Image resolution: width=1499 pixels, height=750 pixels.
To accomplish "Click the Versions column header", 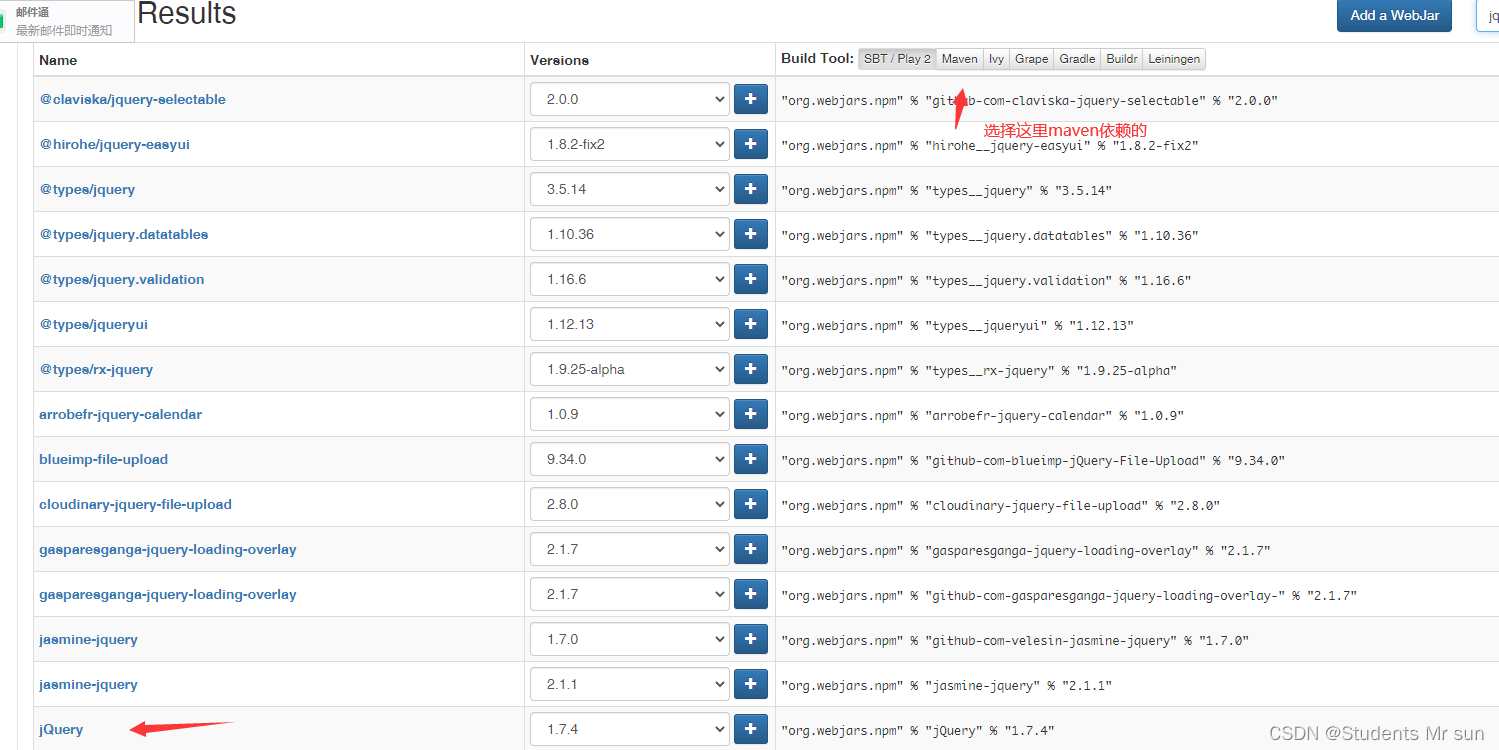I will click(x=559, y=60).
